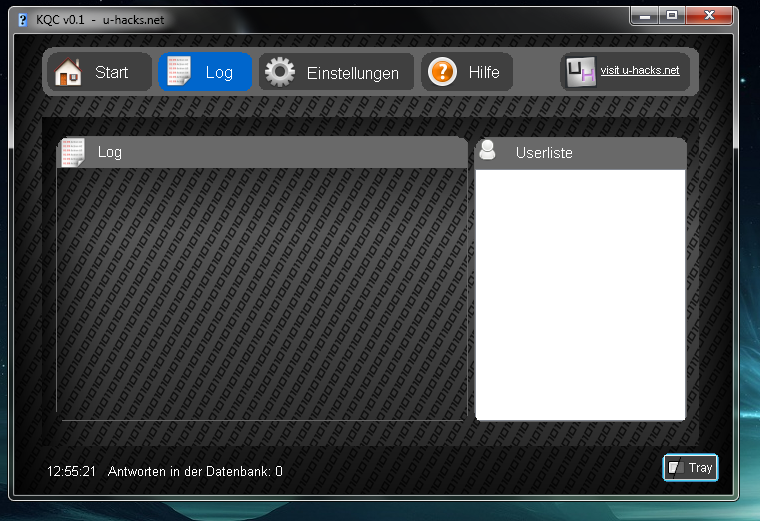Click the UH logo icon

pos(581,72)
